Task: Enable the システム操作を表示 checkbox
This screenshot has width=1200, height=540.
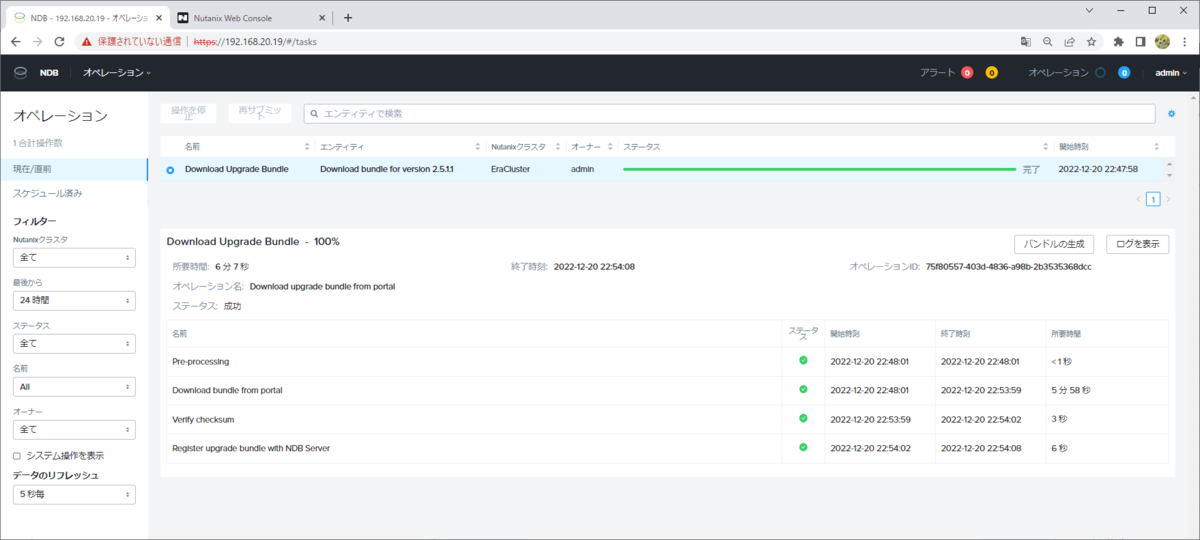Action: click(17, 456)
